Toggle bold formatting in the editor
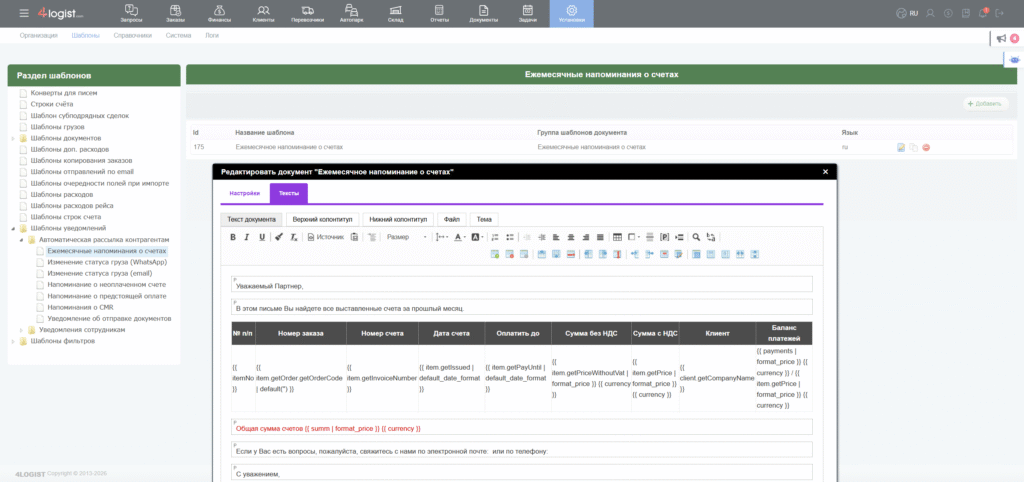Screen dimensions: 1024x482 click(233, 237)
